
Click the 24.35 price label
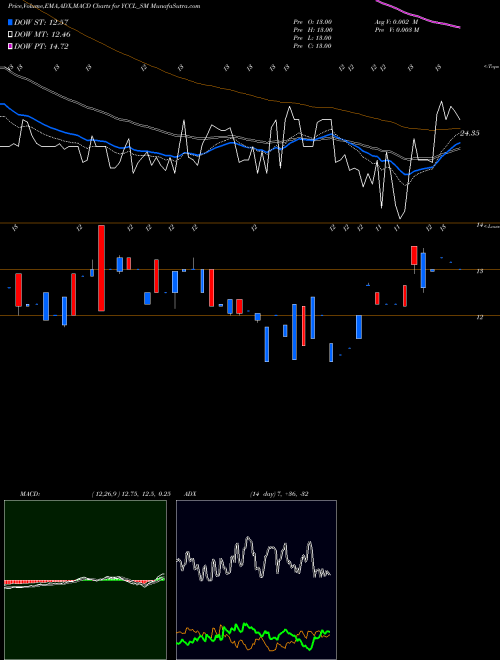pyautogui.click(x=469, y=133)
